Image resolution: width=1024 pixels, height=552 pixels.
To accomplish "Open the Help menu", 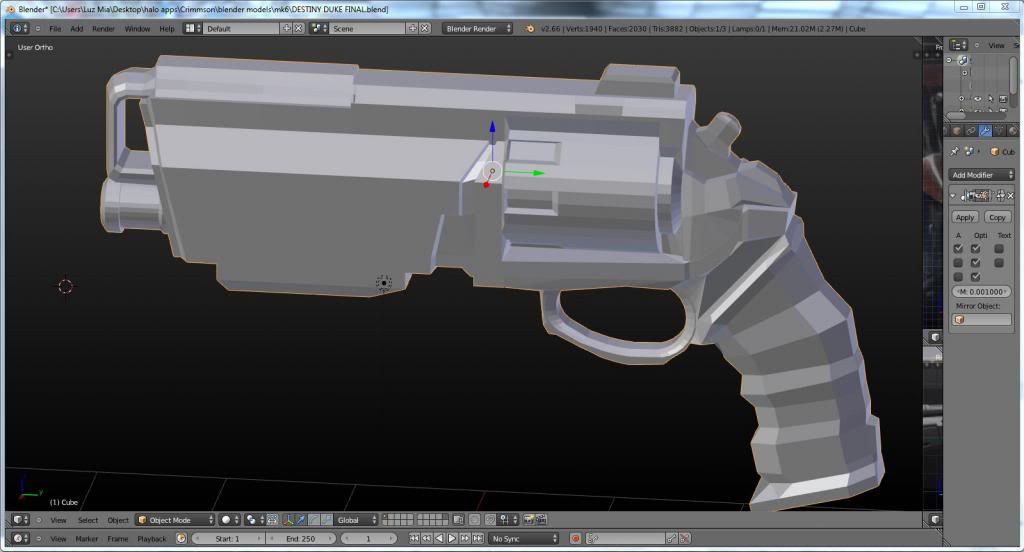I will pos(167,29).
